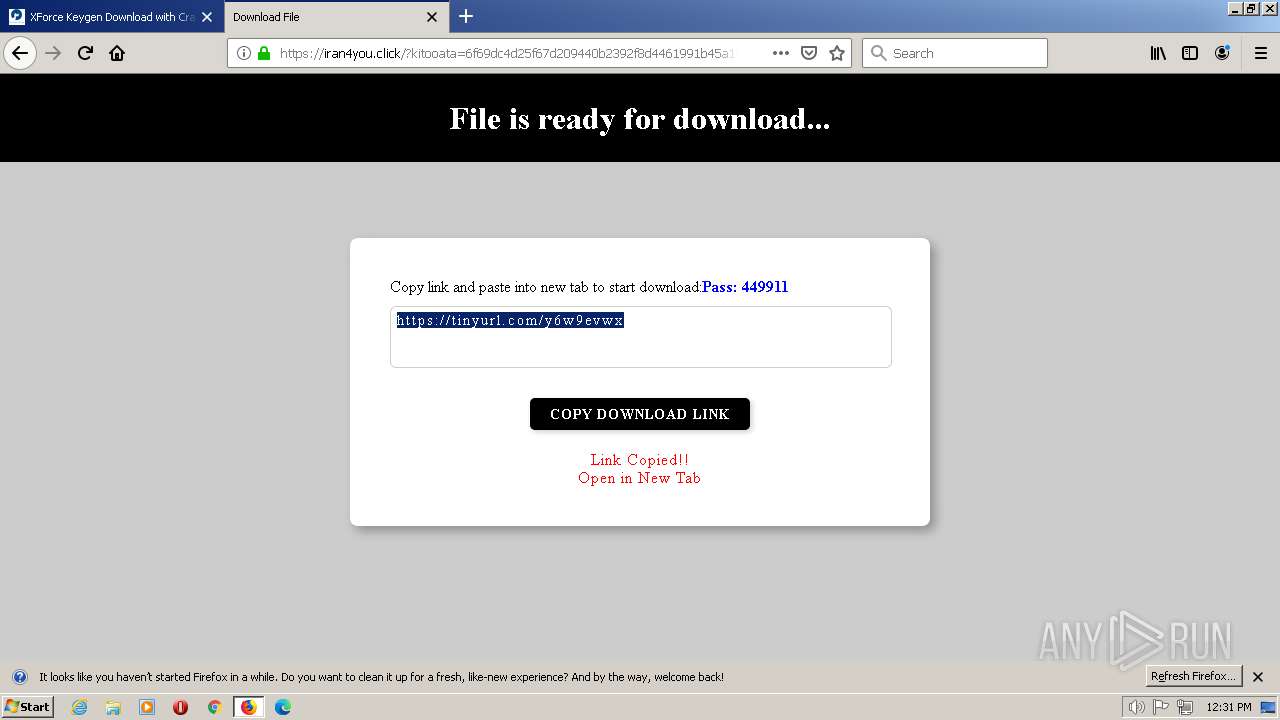Launch Edge from taskbar
This screenshot has height=720, width=1280.
pyautogui.click(x=283, y=707)
